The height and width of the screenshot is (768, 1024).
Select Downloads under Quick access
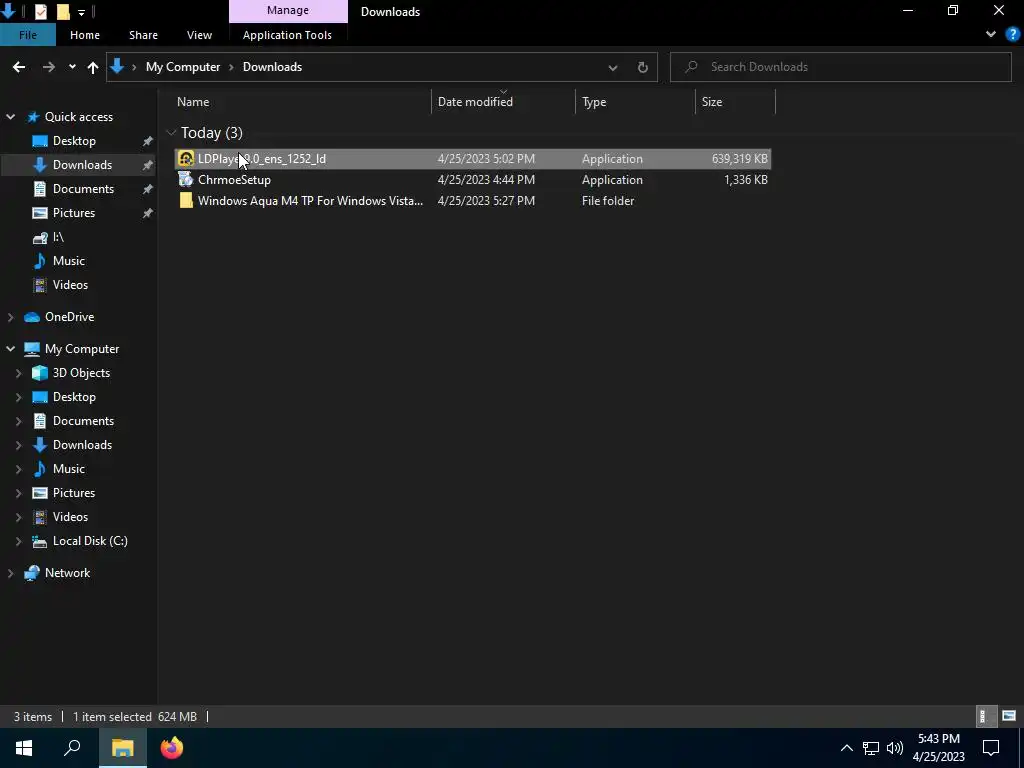pyautogui.click(x=82, y=165)
